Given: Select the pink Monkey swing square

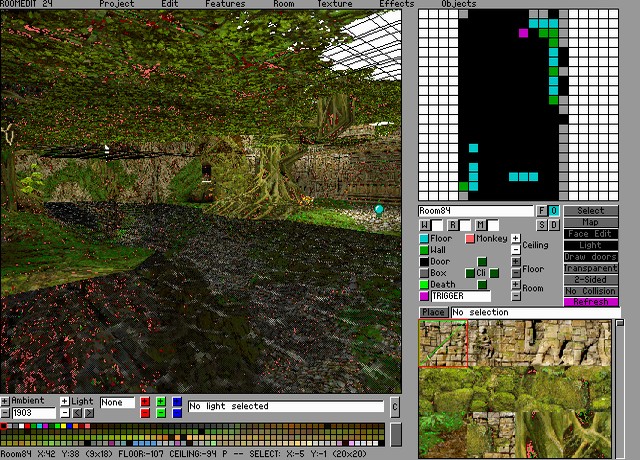Looking at the screenshot, I should (469, 239).
